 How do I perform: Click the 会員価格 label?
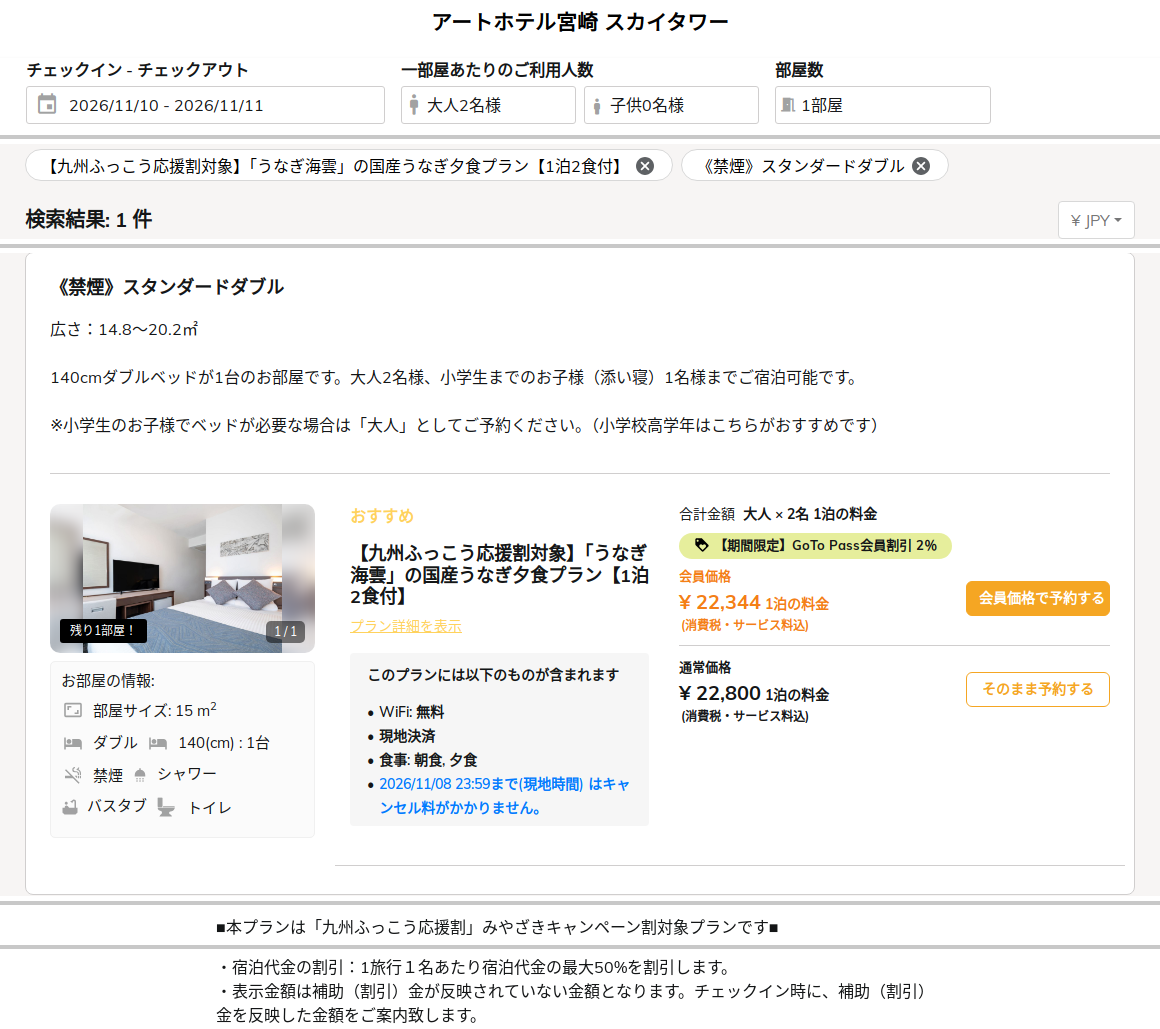click(705, 576)
